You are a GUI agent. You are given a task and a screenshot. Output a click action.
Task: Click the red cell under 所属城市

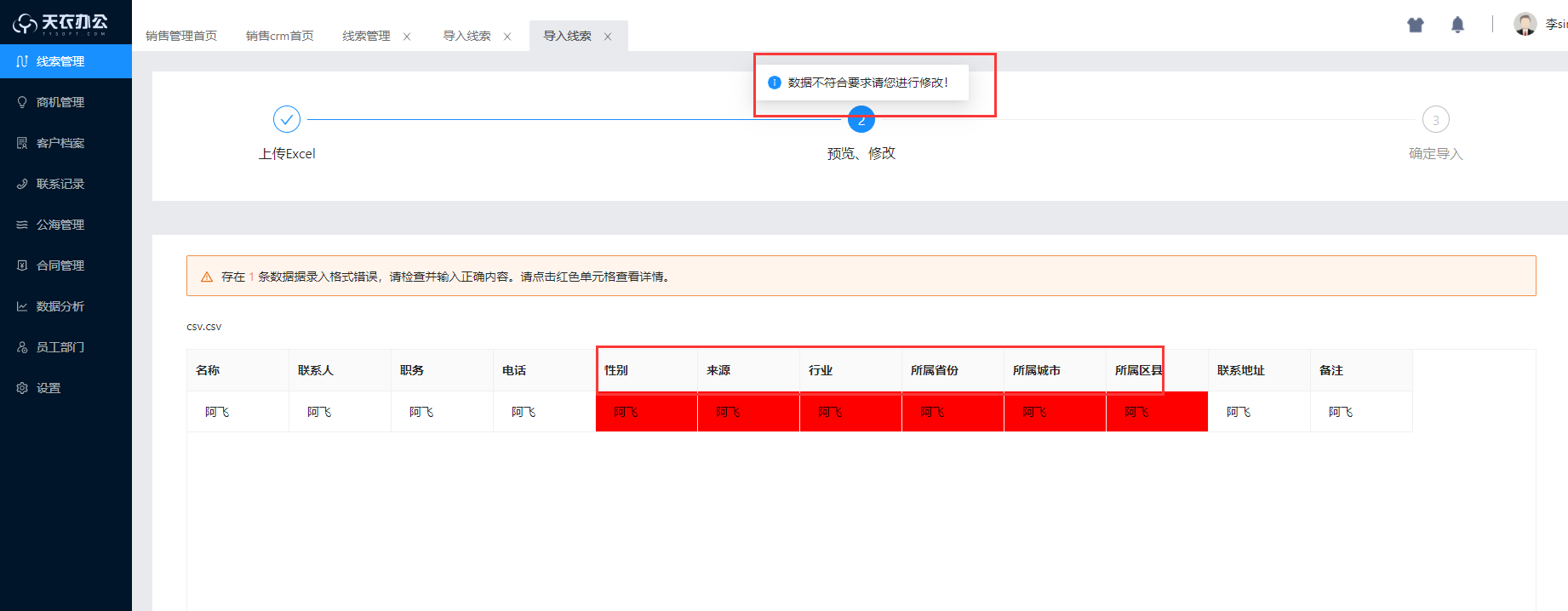tap(1056, 412)
